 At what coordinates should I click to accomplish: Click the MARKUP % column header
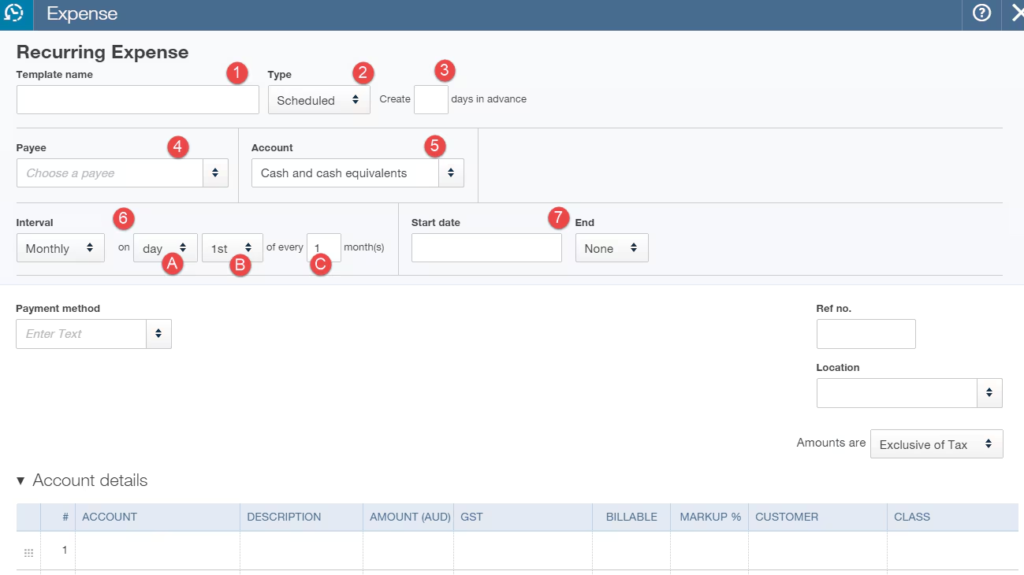pos(710,517)
